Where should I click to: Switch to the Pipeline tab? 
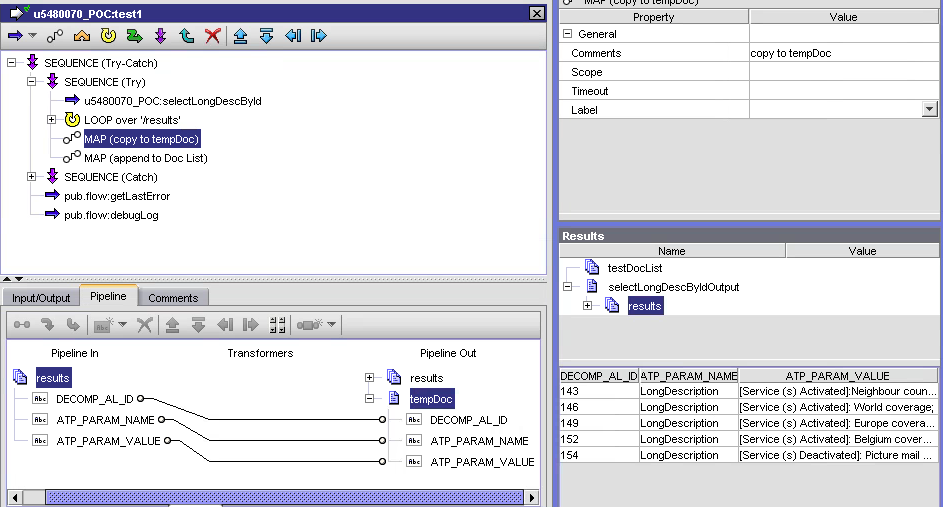pos(108,297)
